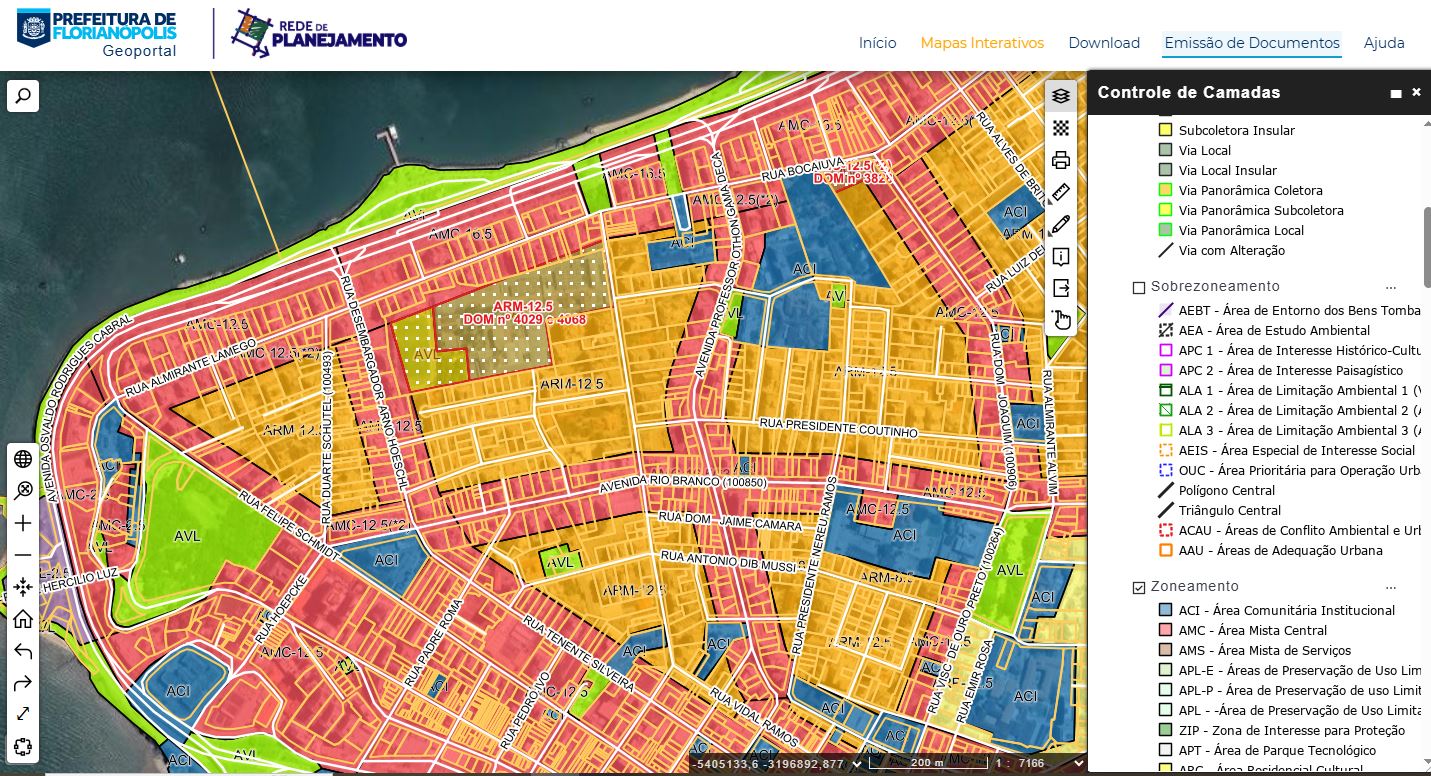The image size is (1431, 776).
Task: Activate the pencil drawing tool
Action: coord(1061,224)
